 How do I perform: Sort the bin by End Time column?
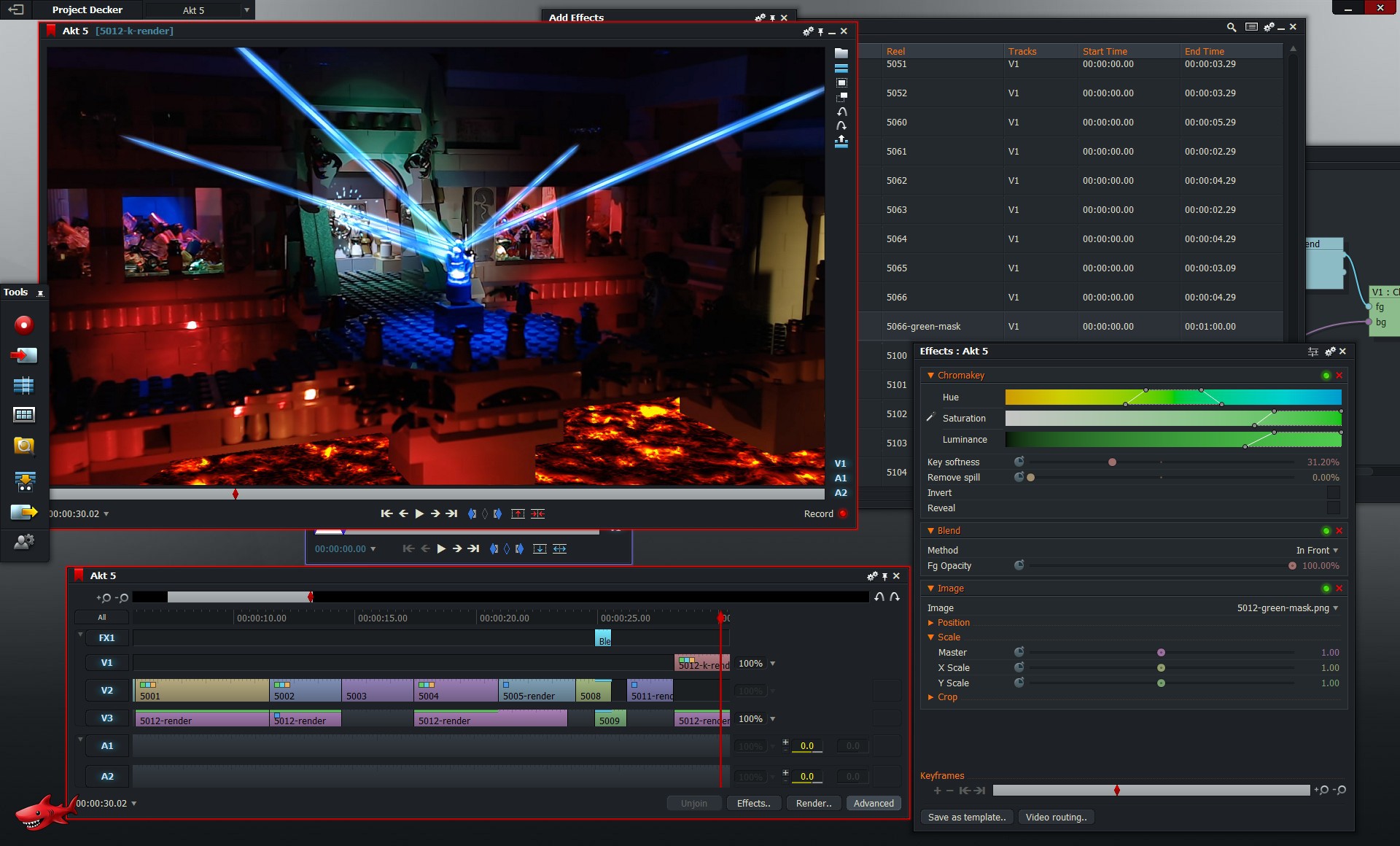(1205, 51)
